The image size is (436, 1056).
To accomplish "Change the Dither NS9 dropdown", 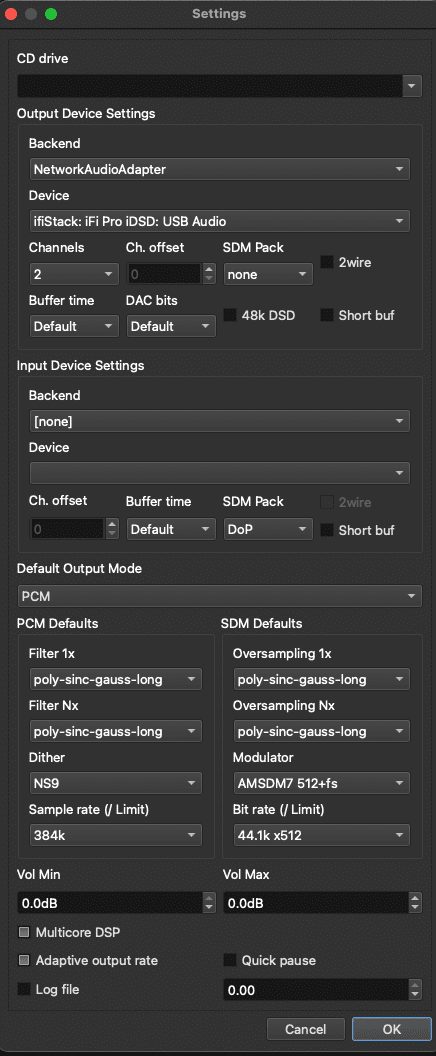I will [x=116, y=783].
